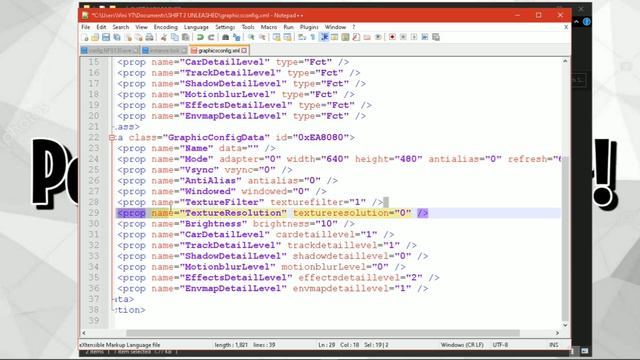Create a new file with the New toolbar icon
Screen dimensions: 640x360
click(x=84, y=37)
